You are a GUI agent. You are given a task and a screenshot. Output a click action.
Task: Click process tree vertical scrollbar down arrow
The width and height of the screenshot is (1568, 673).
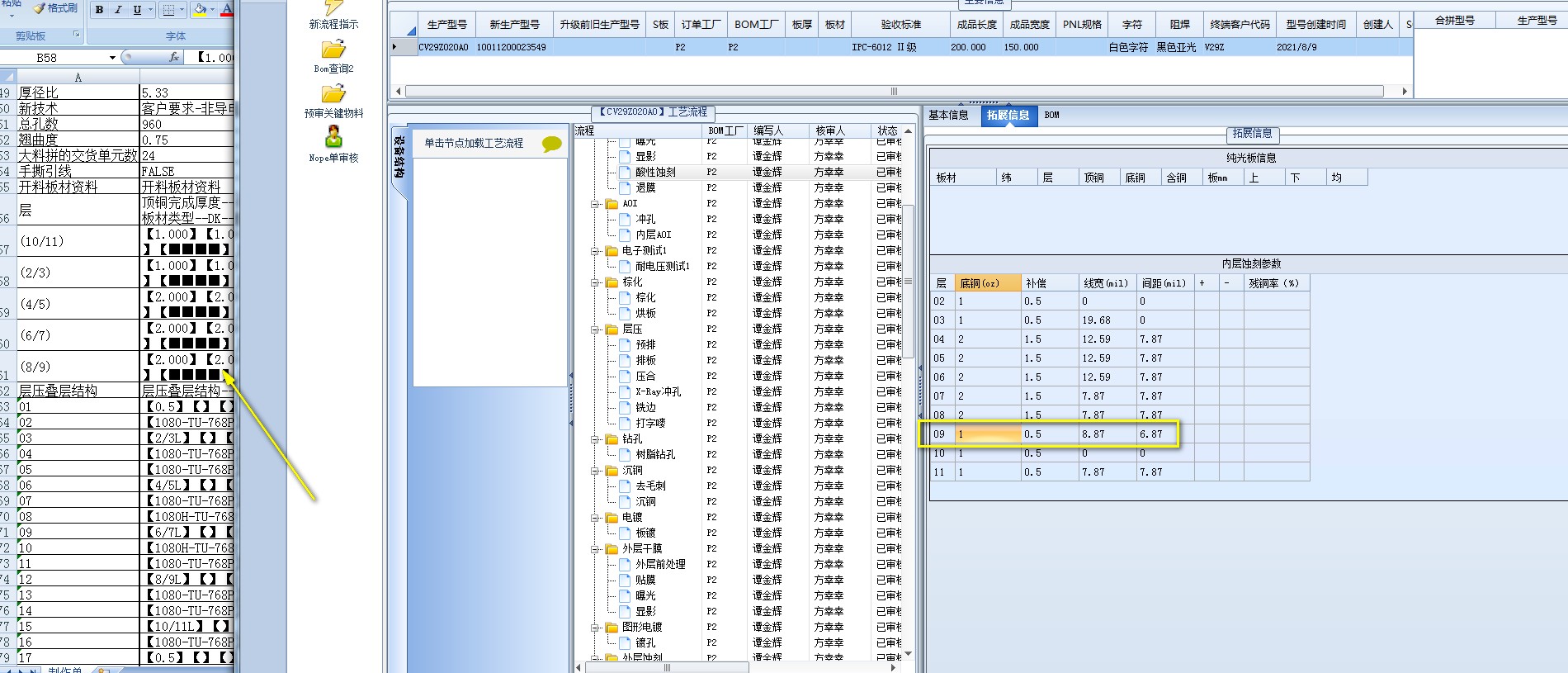(909, 654)
